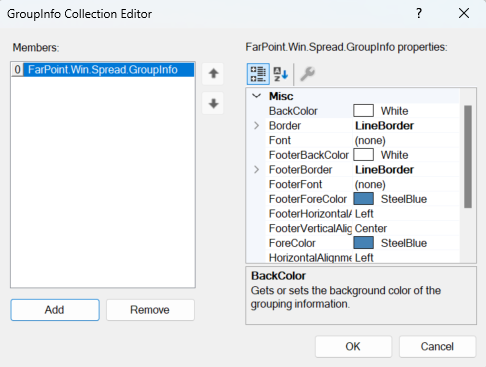Move selected member up

coord(213,73)
